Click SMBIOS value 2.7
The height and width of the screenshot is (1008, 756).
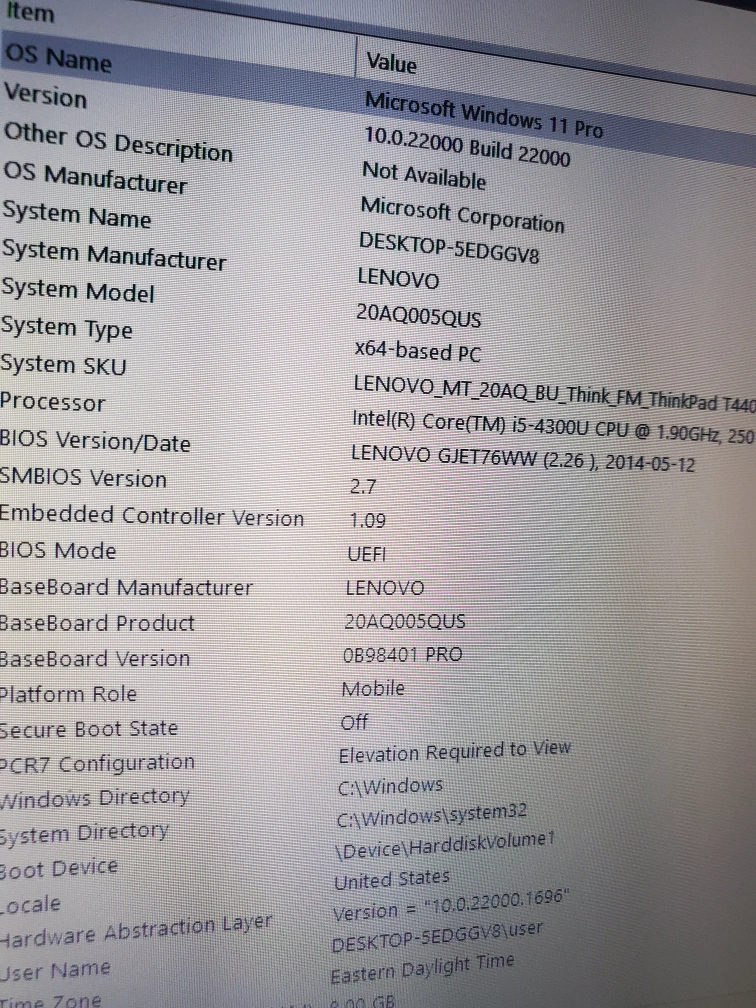363,487
